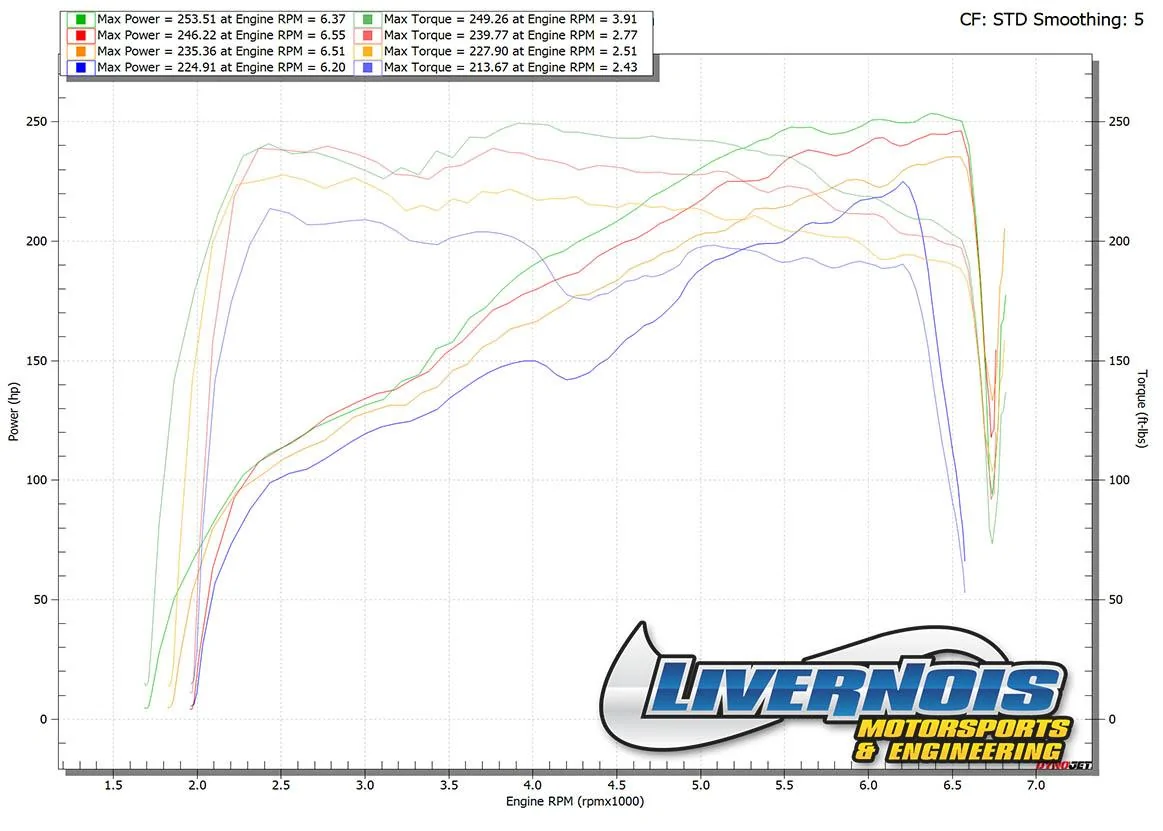
Task: Click the 'Torque (ft-lbs)' axis title
Action: point(1141,409)
